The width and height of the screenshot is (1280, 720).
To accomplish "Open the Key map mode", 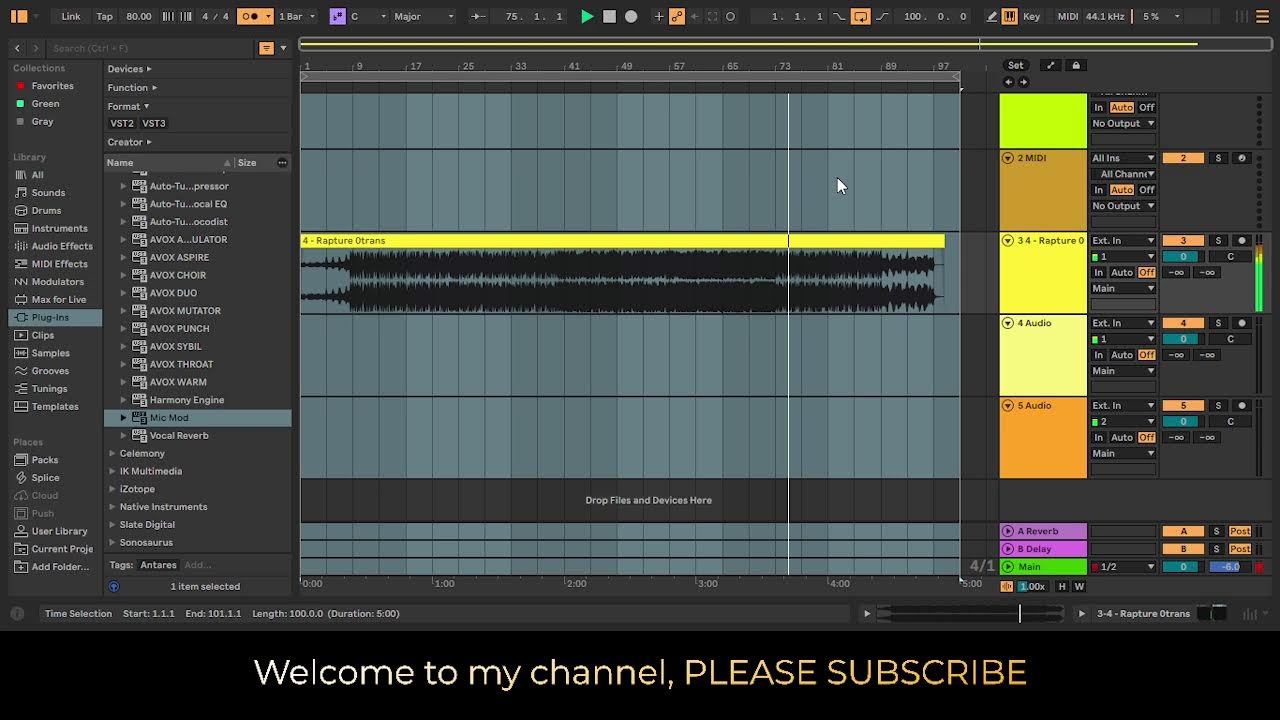I will tap(1032, 16).
